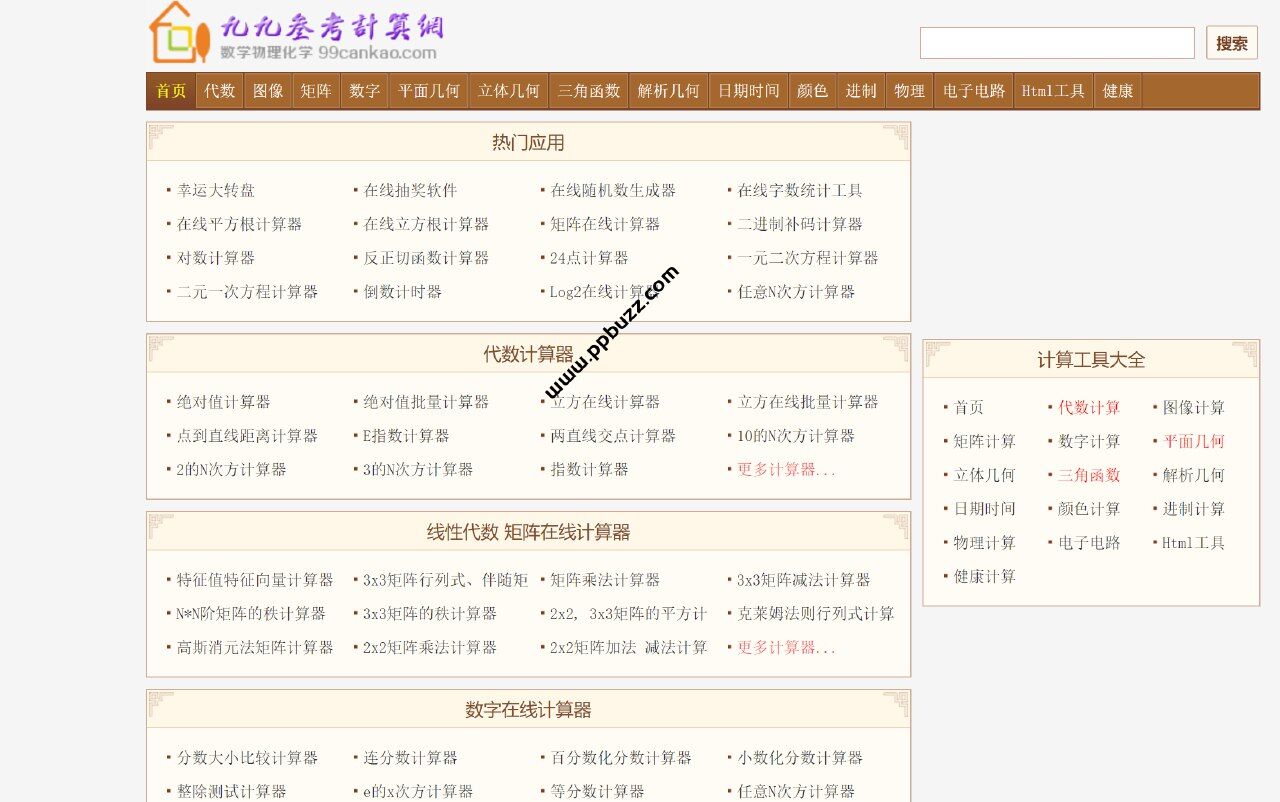Open the 在线抽奖软件 link
This screenshot has width=1280, height=802.
click(x=411, y=190)
